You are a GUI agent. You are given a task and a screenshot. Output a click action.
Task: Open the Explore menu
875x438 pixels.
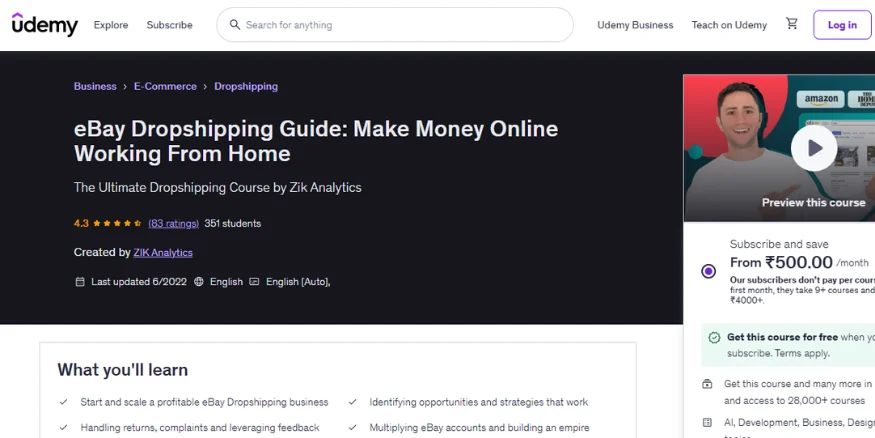click(111, 25)
